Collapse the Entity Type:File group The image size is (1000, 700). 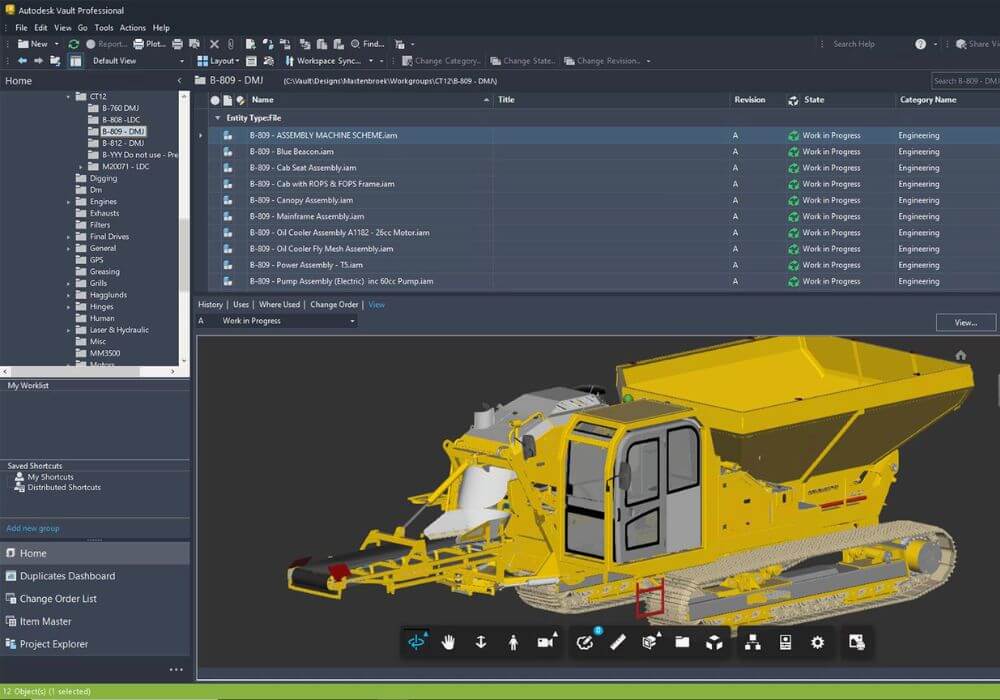[218, 118]
